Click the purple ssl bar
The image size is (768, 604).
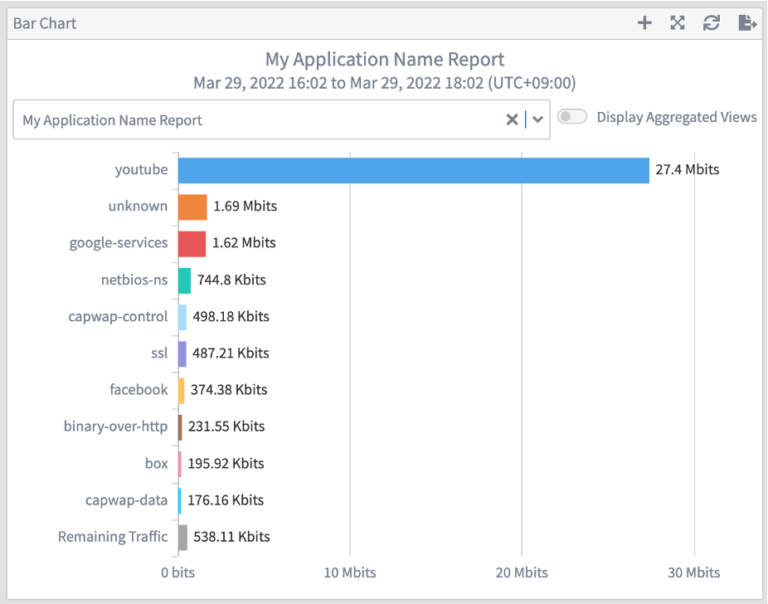click(x=182, y=353)
